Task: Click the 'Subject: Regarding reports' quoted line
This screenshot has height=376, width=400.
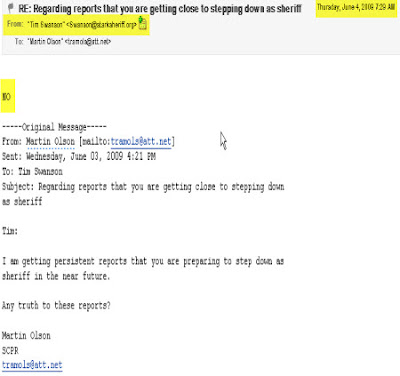Action: tap(143, 187)
